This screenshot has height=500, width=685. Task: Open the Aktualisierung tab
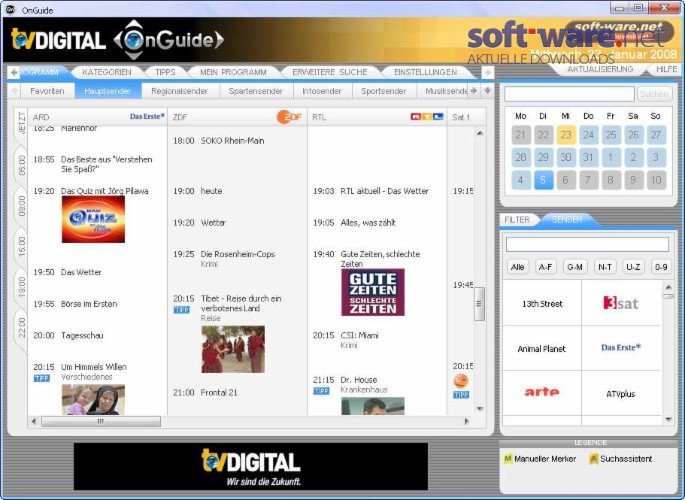point(600,69)
